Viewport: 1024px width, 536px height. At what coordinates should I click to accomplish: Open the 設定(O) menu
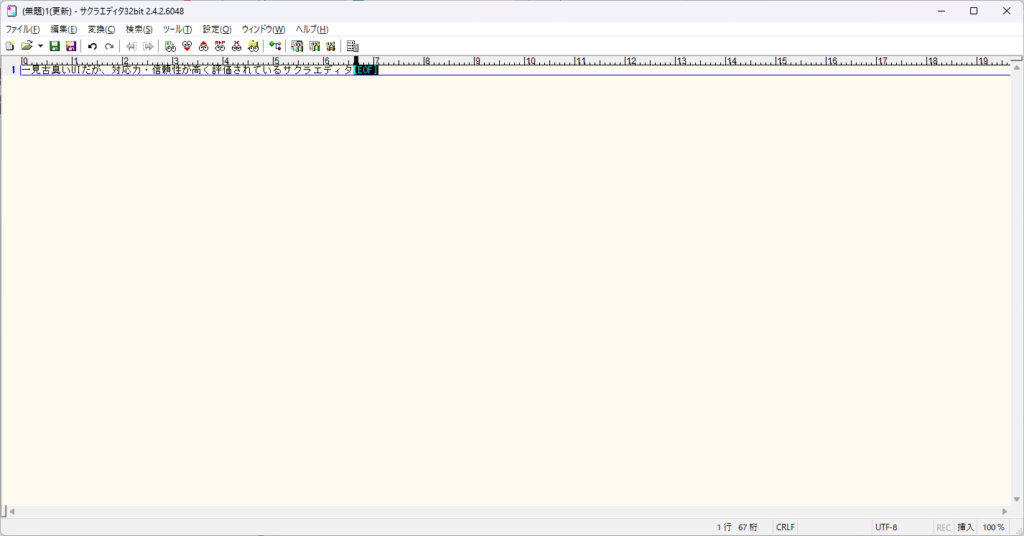click(x=217, y=29)
